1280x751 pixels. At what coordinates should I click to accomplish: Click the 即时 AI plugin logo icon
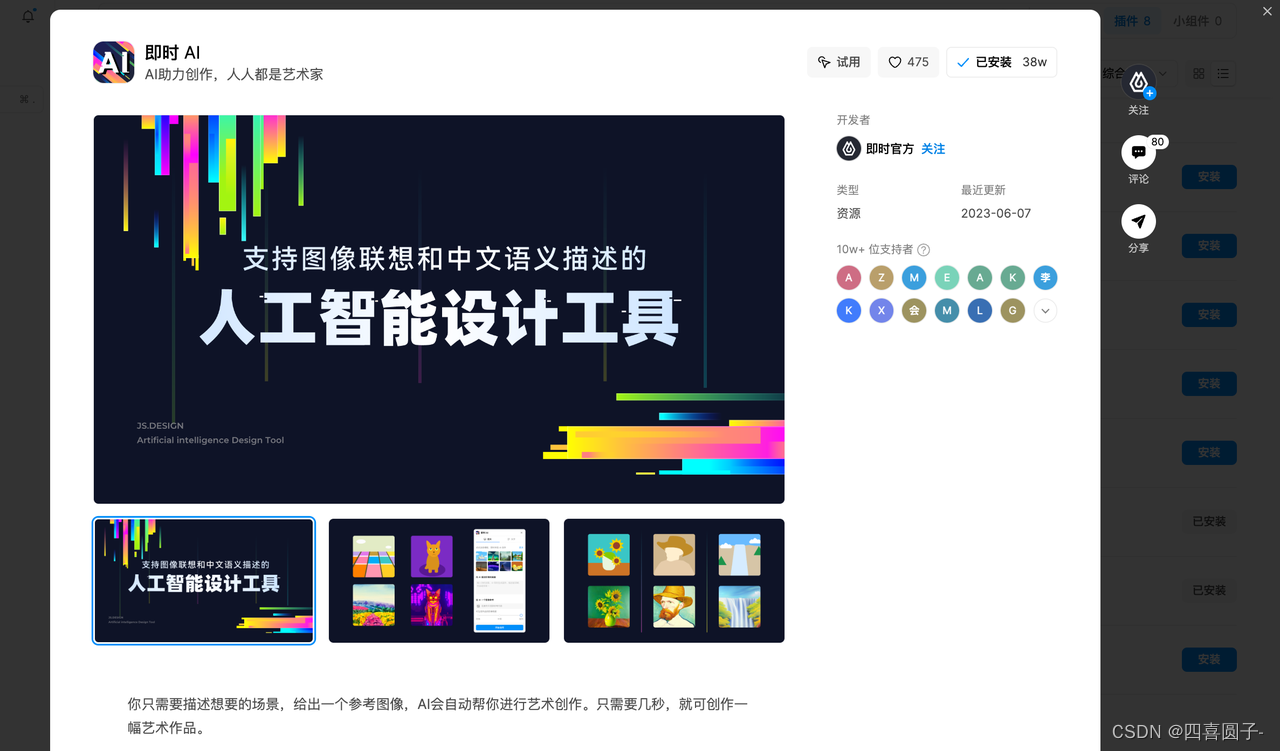[x=113, y=62]
